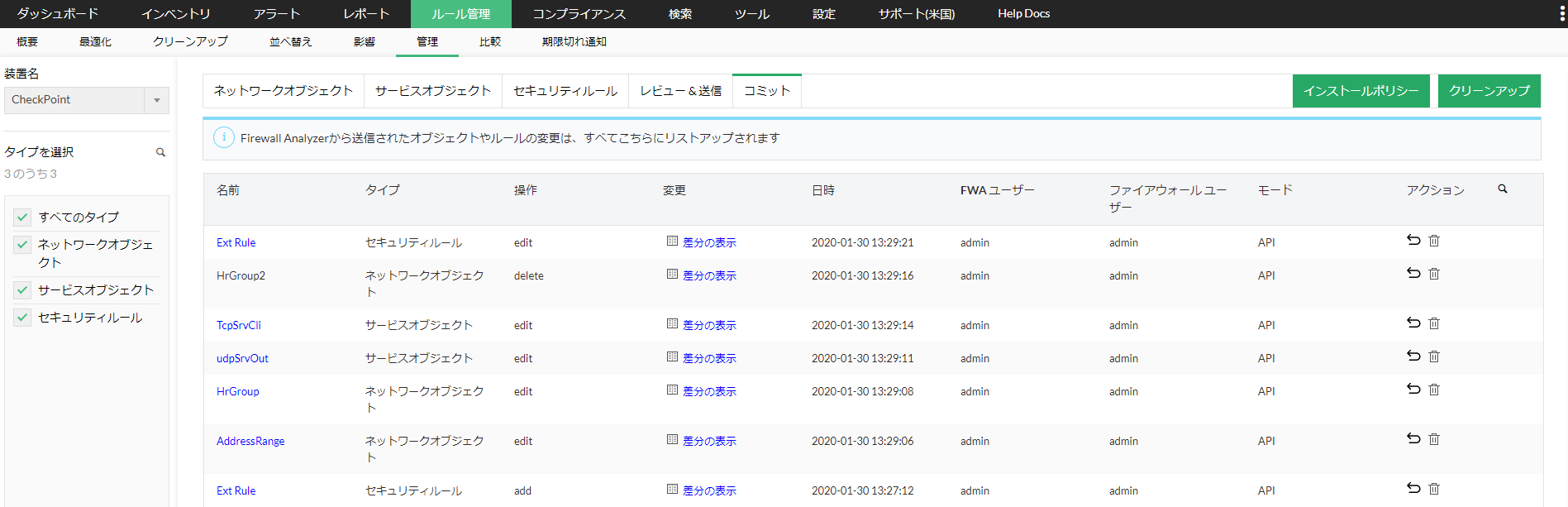Click delete trash icon for TcpSrvCli row
The width and height of the screenshot is (1568, 507).
[1434, 323]
